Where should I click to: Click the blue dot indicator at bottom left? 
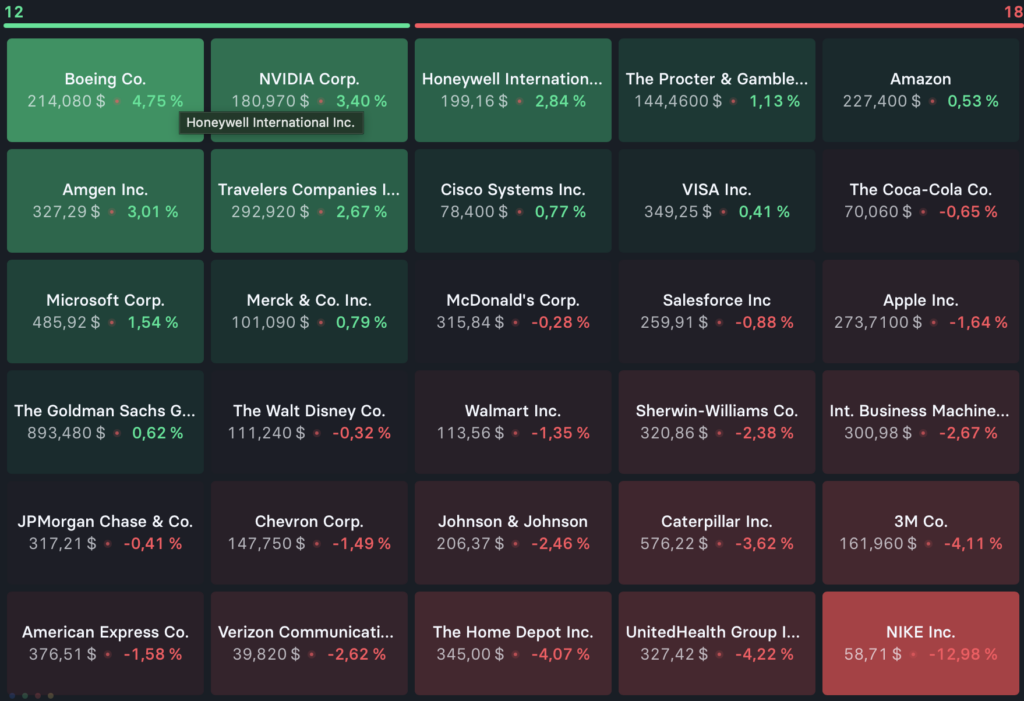tap(12, 695)
